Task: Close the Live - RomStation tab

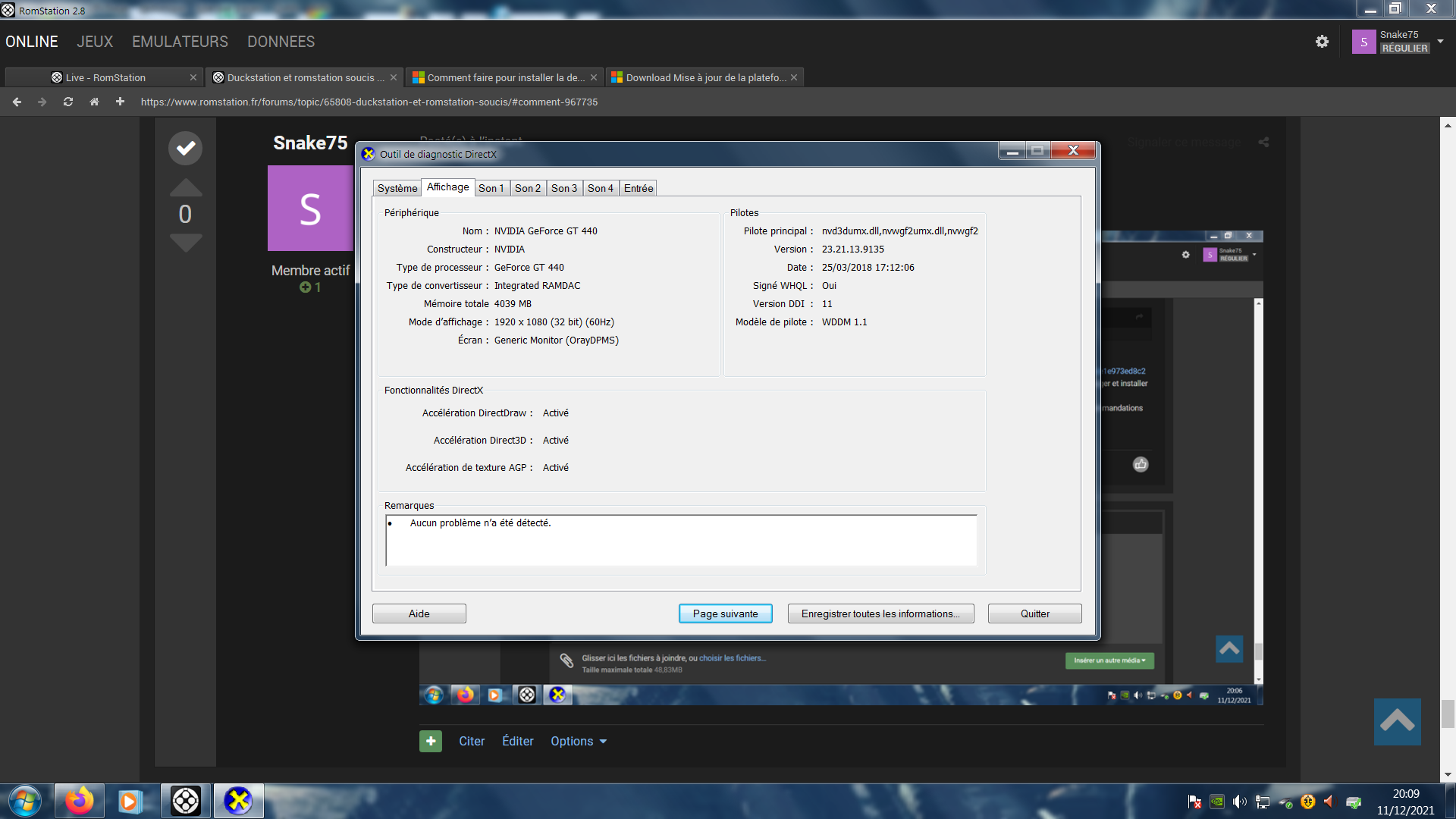Action: (193, 77)
